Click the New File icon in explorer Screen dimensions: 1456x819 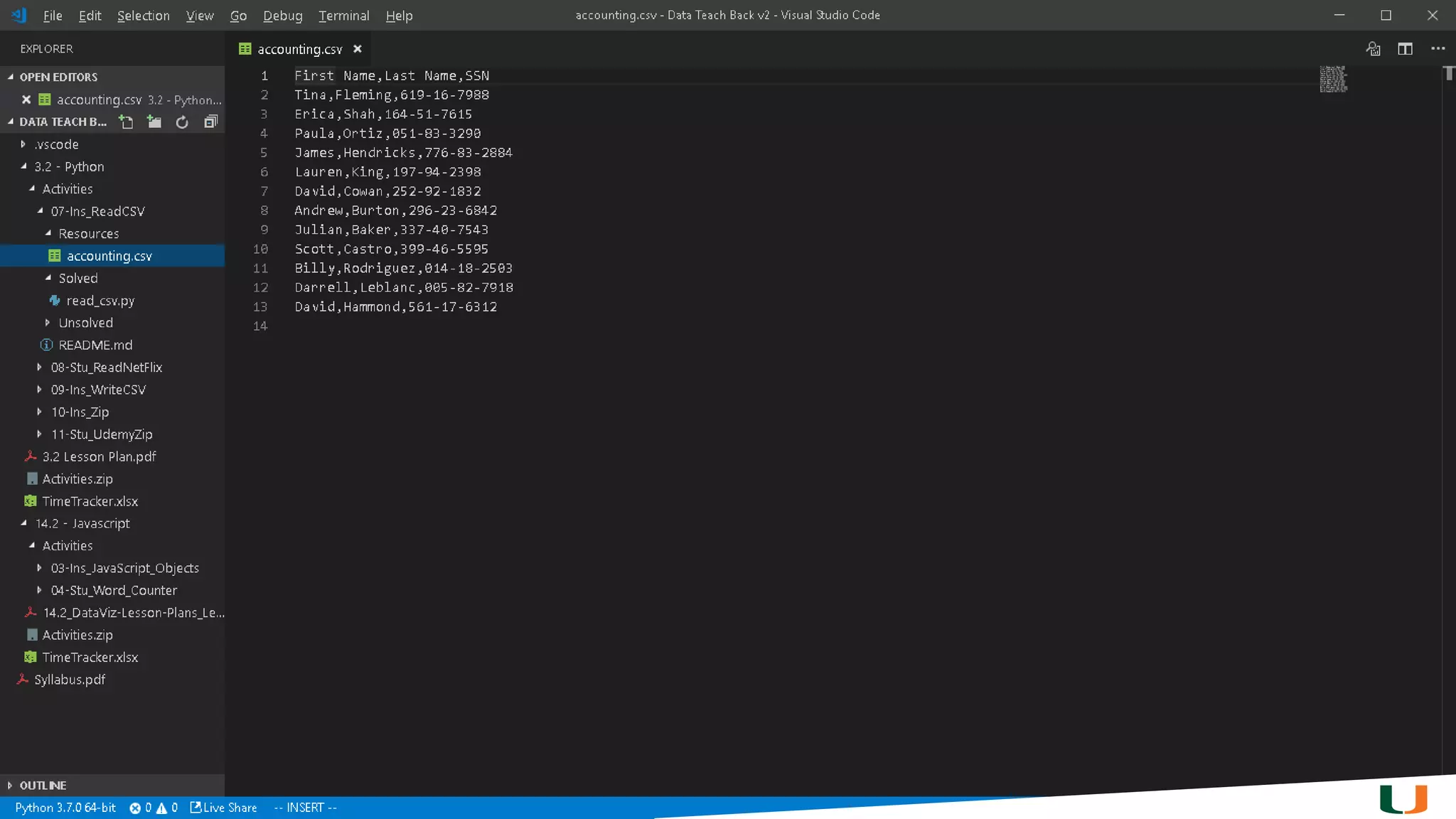pyautogui.click(x=127, y=122)
